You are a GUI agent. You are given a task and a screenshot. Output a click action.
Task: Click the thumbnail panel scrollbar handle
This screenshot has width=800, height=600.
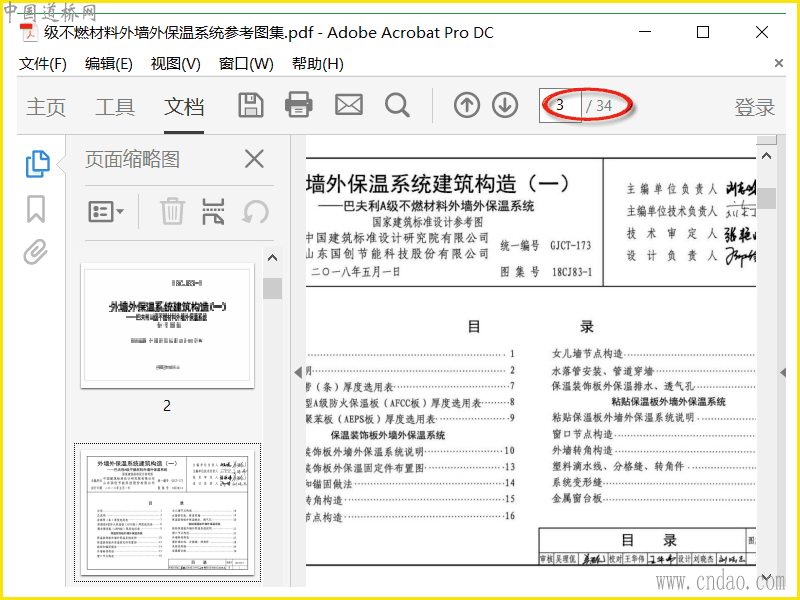point(272,288)
